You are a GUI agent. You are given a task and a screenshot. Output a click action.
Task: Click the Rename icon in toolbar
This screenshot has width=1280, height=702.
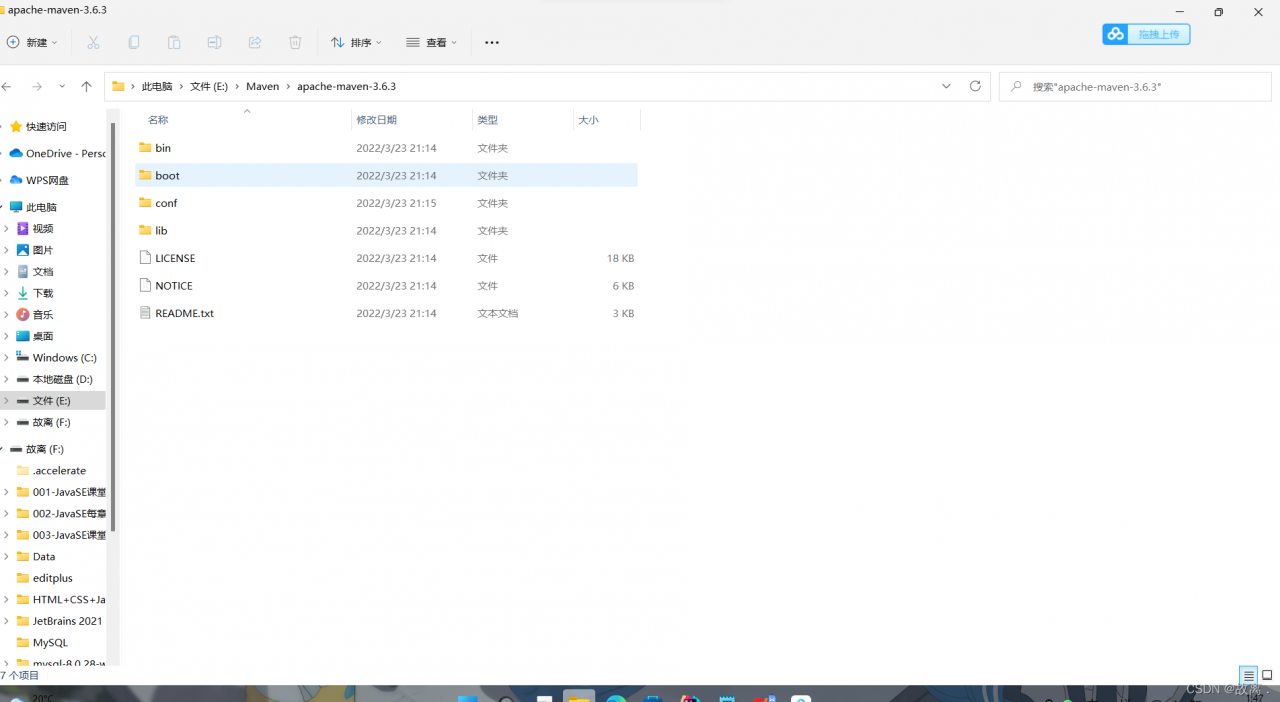tap(214, 42)
